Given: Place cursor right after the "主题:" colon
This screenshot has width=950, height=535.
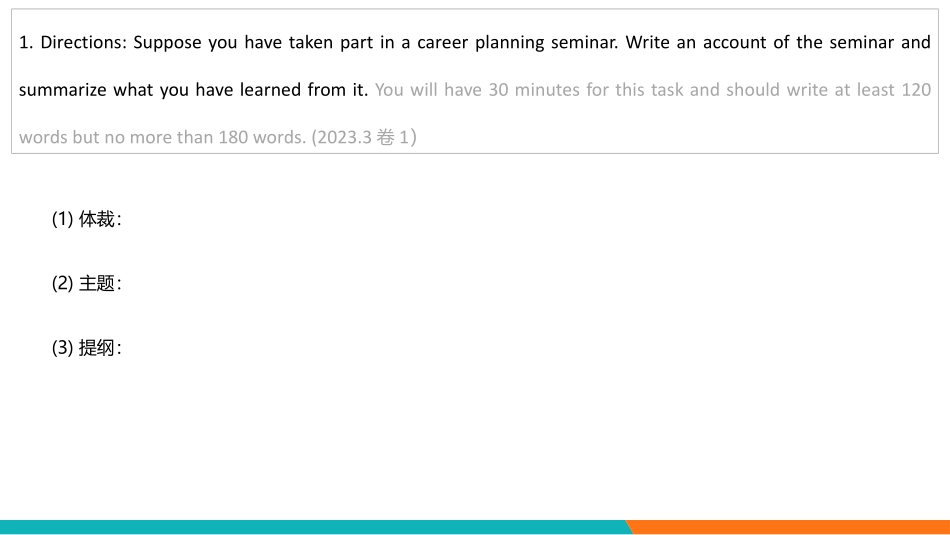Looking at the screenshot, I should click(124, 284).
